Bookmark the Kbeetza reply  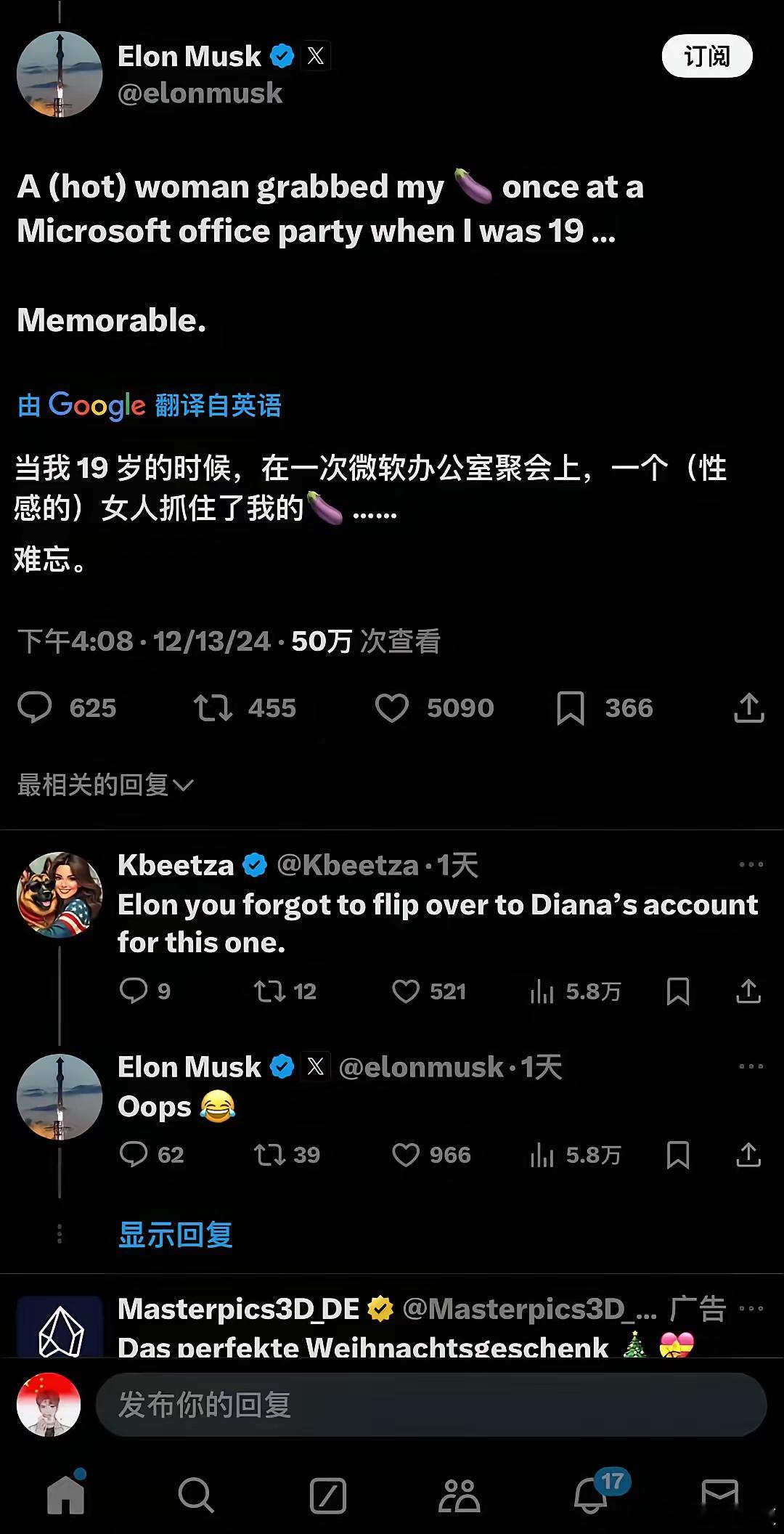(x=678, y=991)
